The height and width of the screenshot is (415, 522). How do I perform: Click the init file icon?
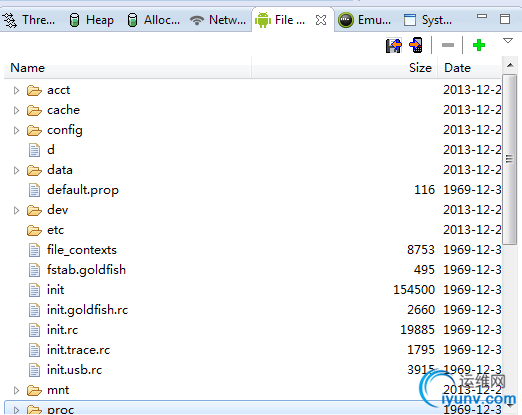click(x=34, y=290)
